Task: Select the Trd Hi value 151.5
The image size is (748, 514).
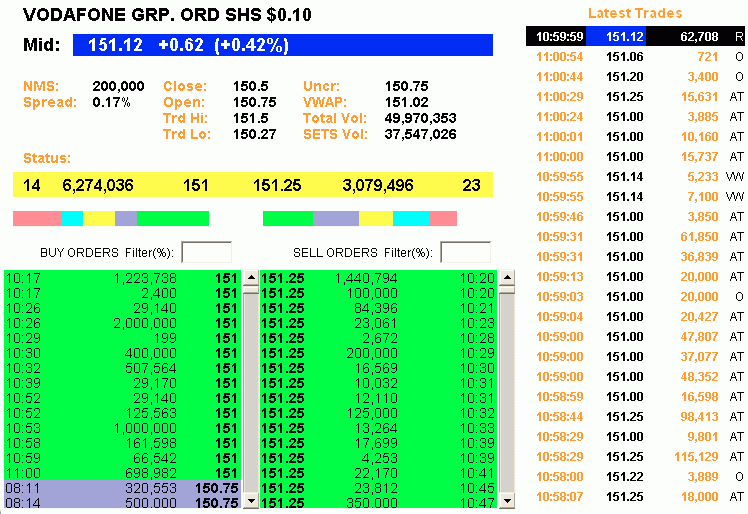Action: [x=250, y=118]
